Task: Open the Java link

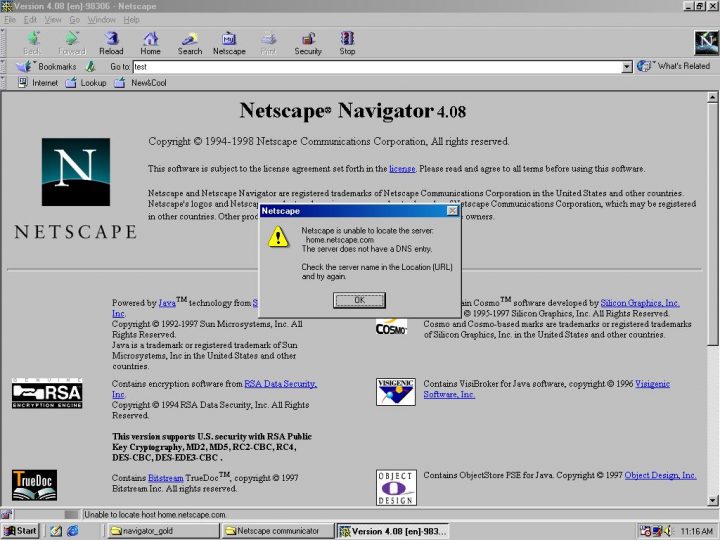Action: [x=167, y=303]
